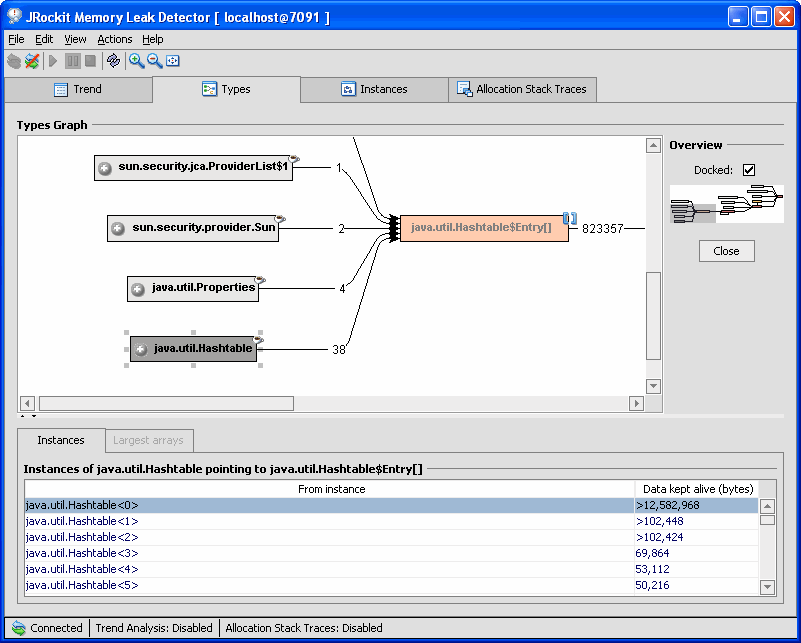Click the grayed-out connect toolbar icon
The width and height of the screenshot is (801, 643).
[14, 61]
